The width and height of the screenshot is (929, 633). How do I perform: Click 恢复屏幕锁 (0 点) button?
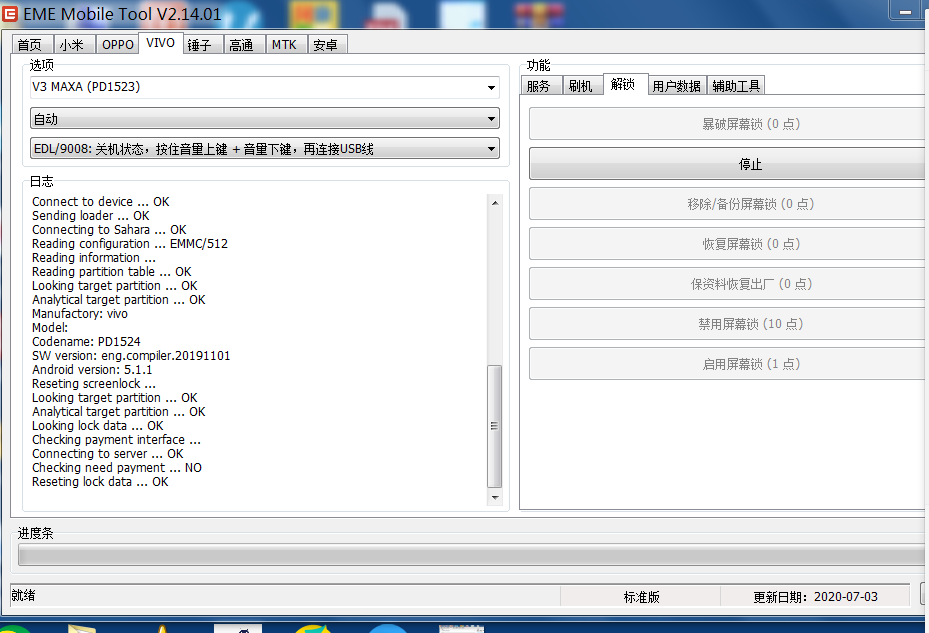(x=728, y=244)
